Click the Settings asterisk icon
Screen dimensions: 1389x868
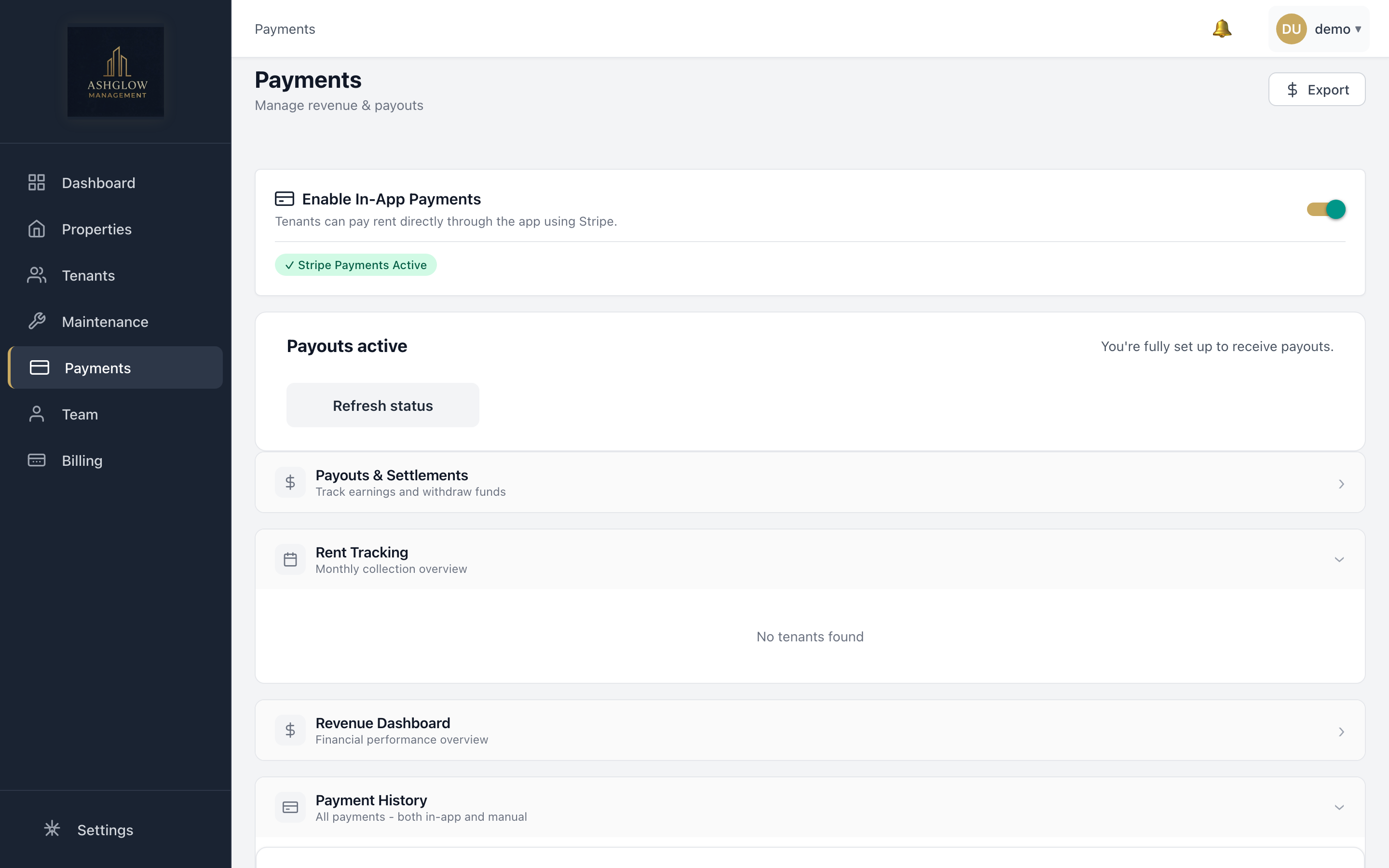[x=52, y=828]
